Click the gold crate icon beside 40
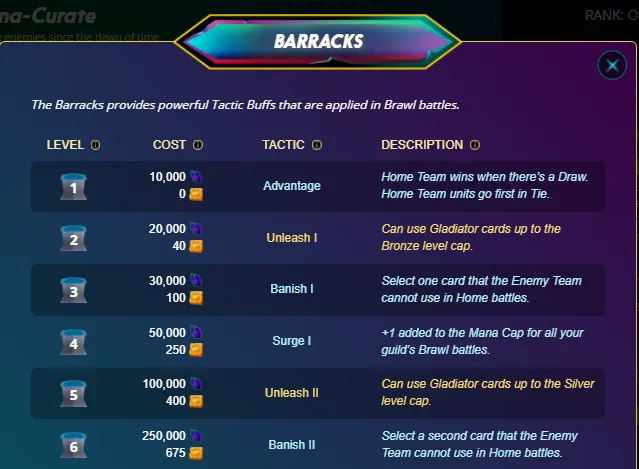This screenshot has height=469, width=639. pos(196,246)
